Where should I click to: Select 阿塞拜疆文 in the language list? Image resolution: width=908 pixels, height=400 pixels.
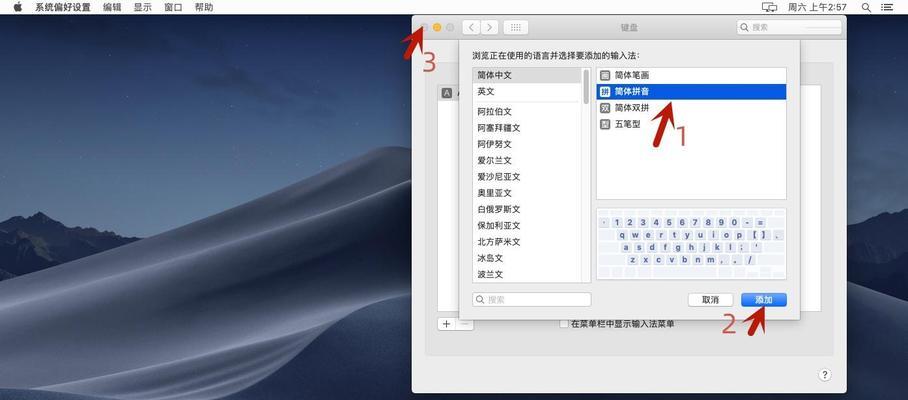526,128
